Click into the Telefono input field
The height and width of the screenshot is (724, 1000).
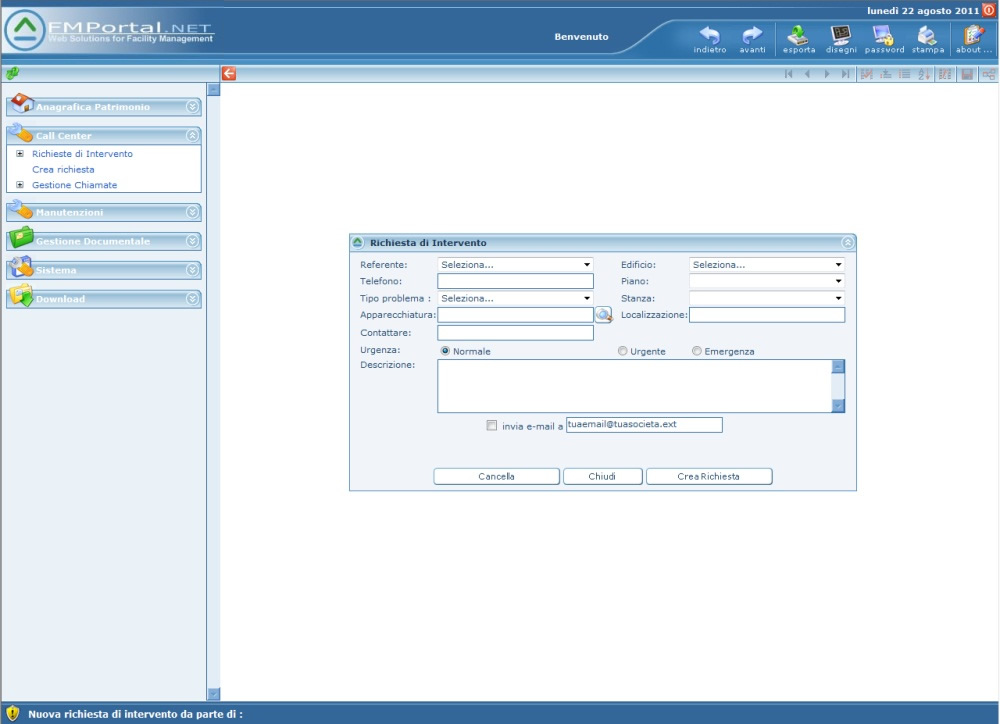tap(515, 281)
